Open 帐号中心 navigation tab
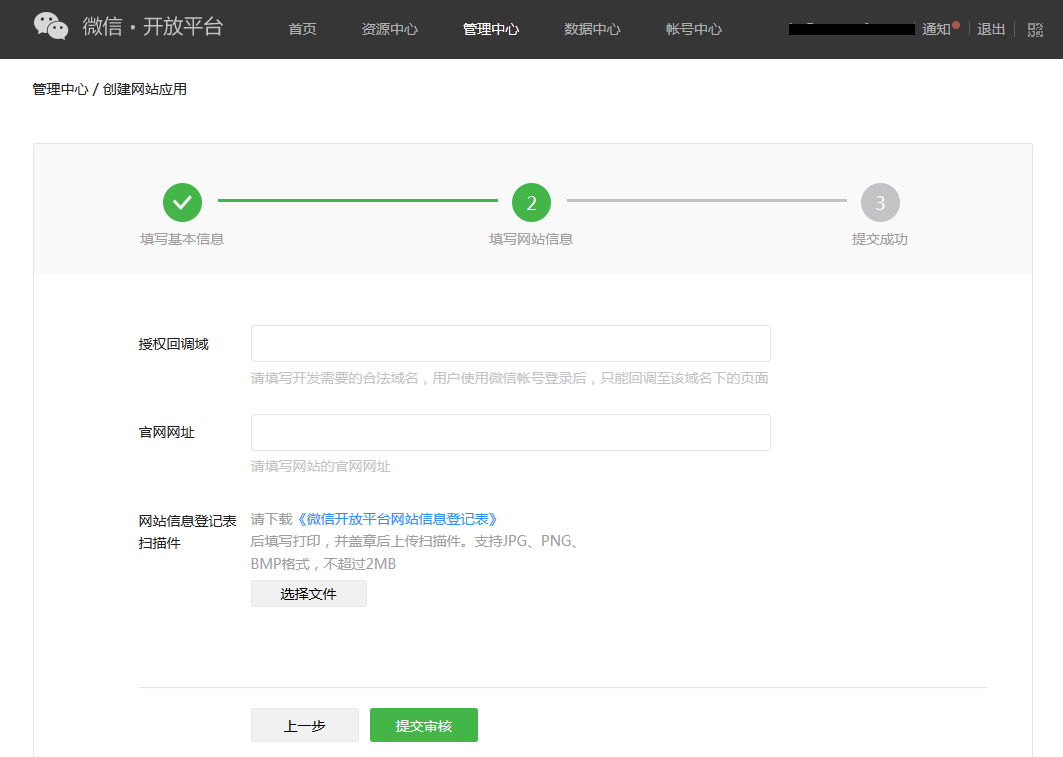This screenshot has height=757, width=1063. click(x=693, y=29)
